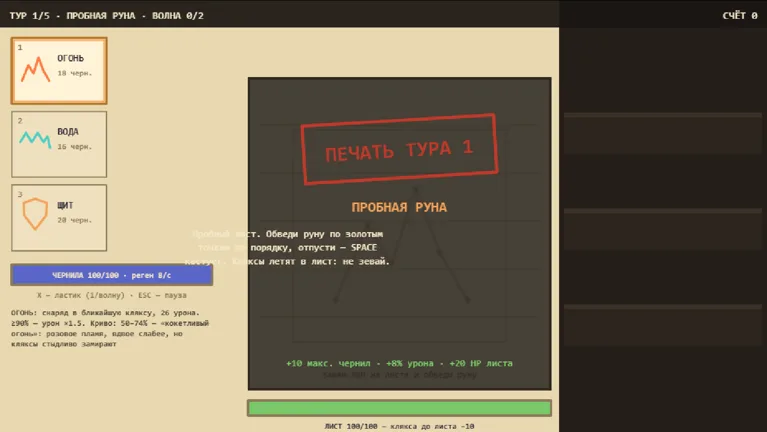Click the teal water wave icon
The image size is (767, 432).
[x=35, y=139]
